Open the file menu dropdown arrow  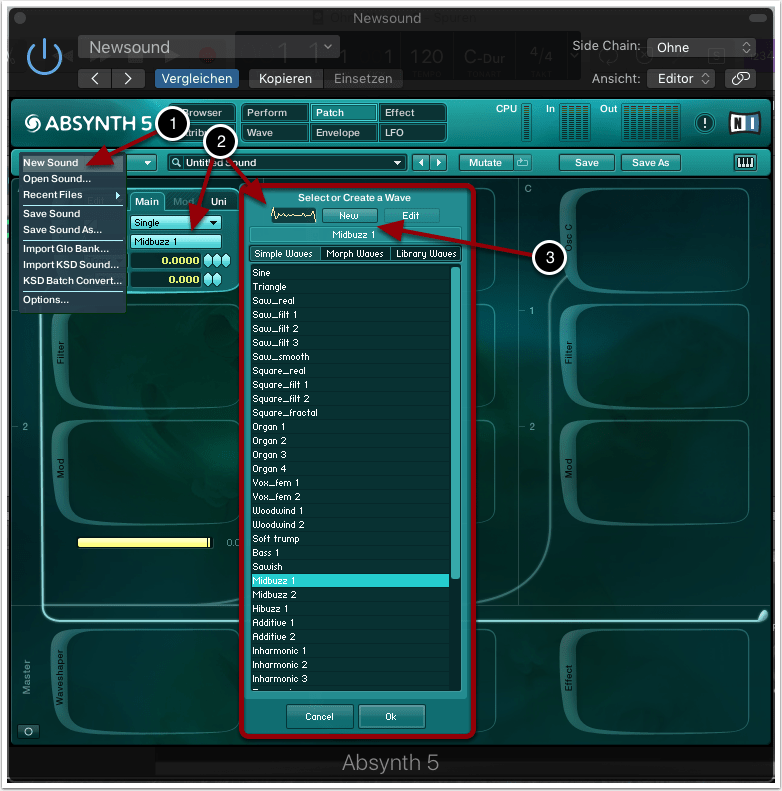point(147,162)
